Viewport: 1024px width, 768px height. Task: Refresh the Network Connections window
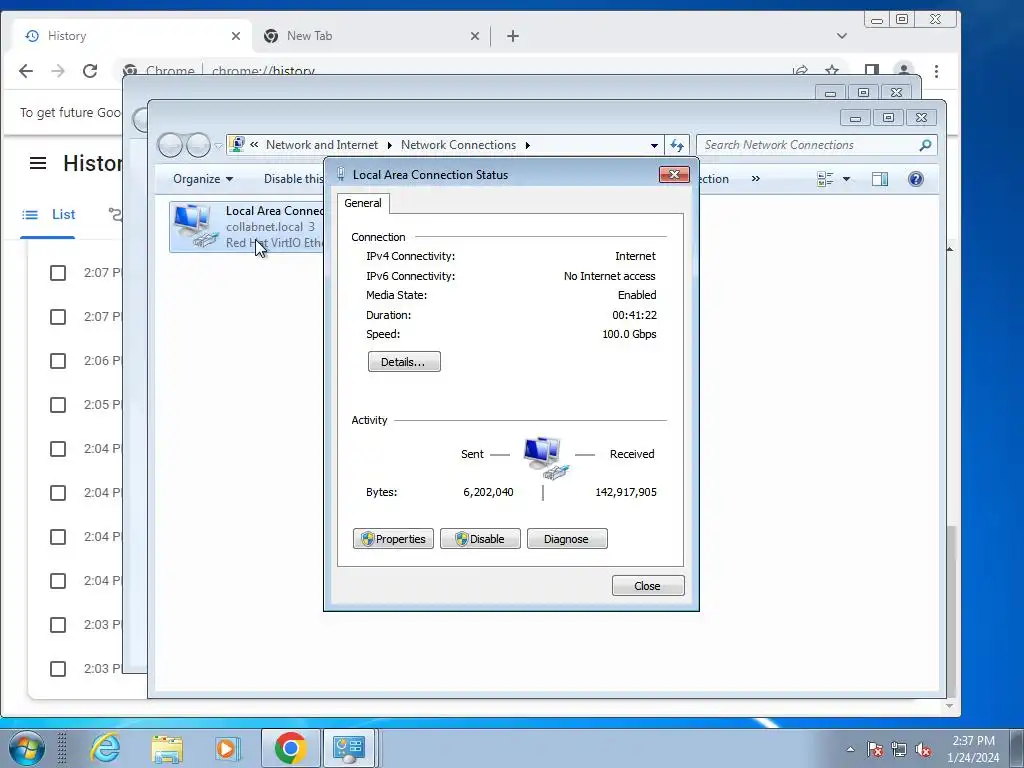(x=677, y=145)
